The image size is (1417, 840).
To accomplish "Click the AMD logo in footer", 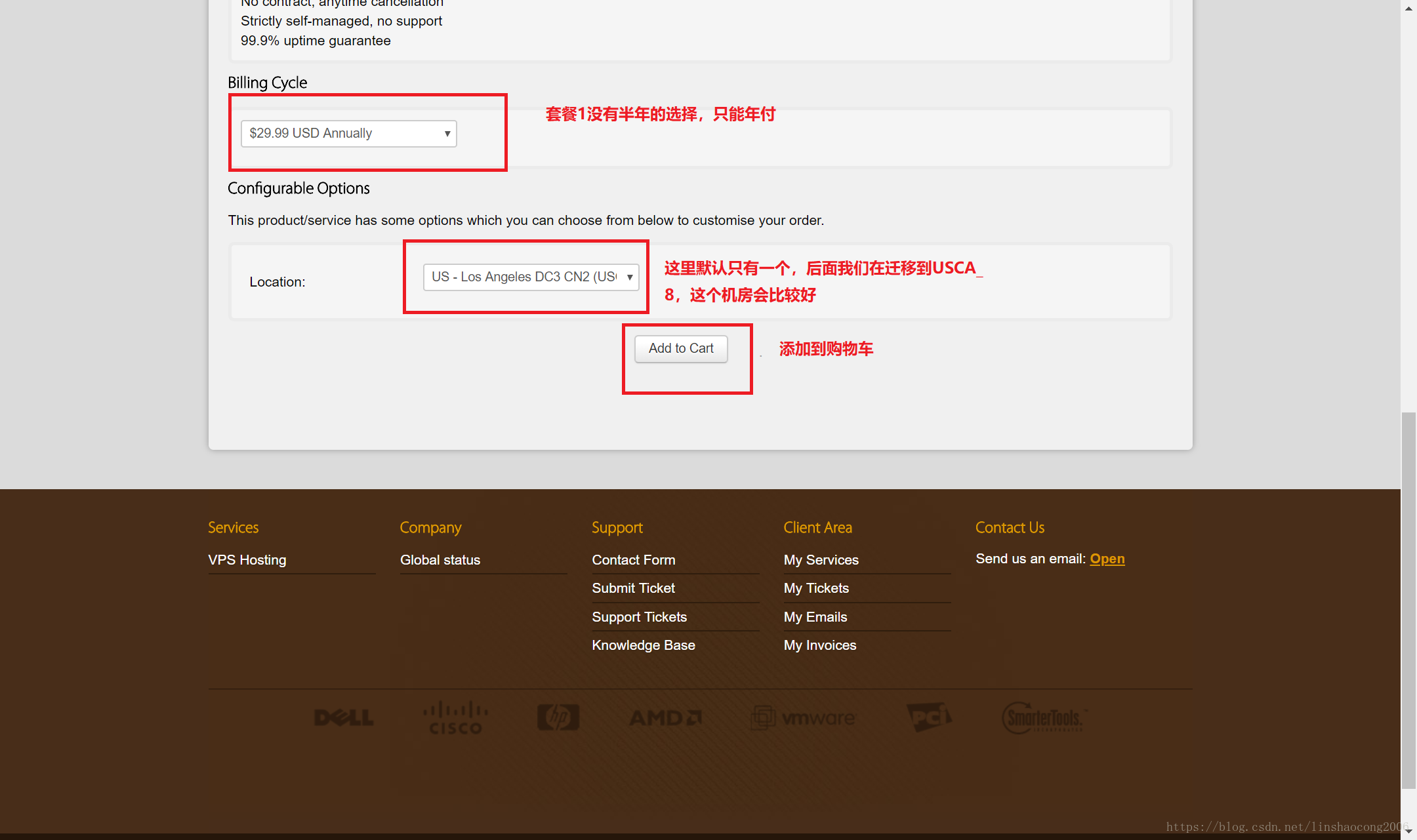I will [665, 718].
